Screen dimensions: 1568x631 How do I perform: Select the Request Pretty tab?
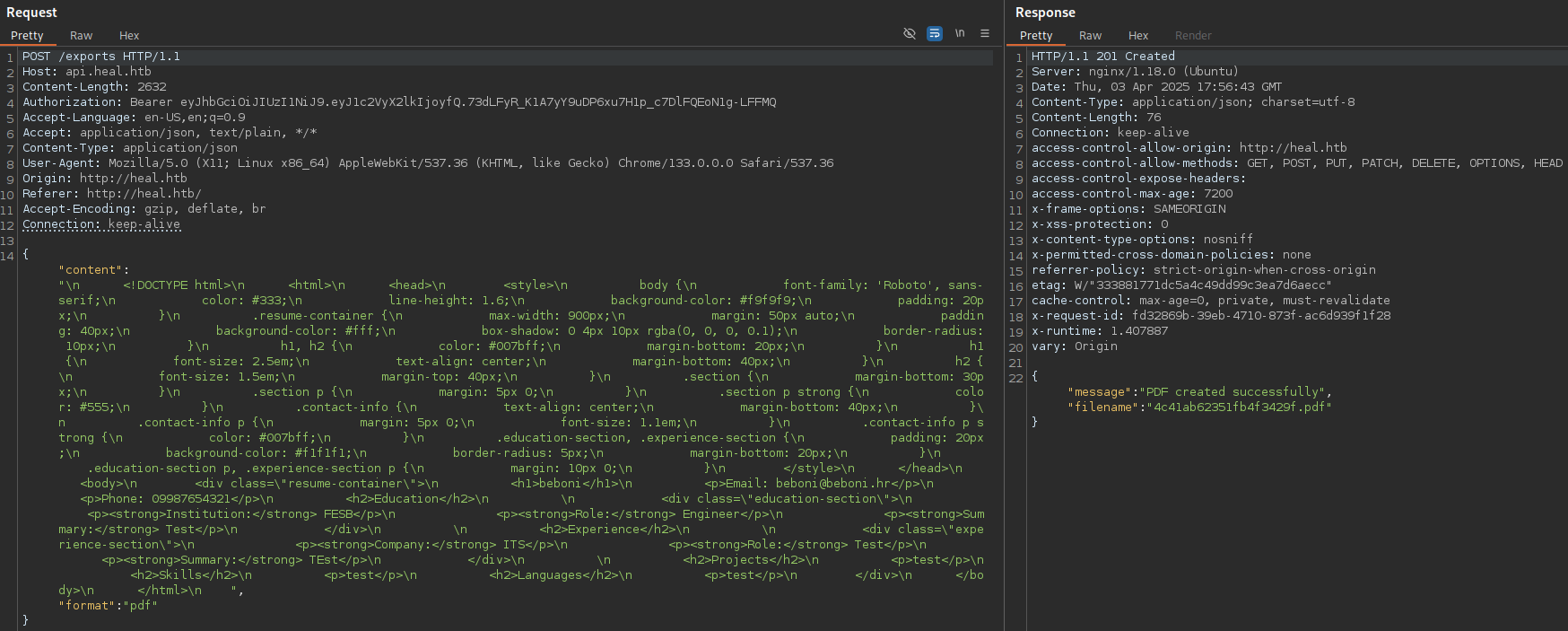point(27,36)
